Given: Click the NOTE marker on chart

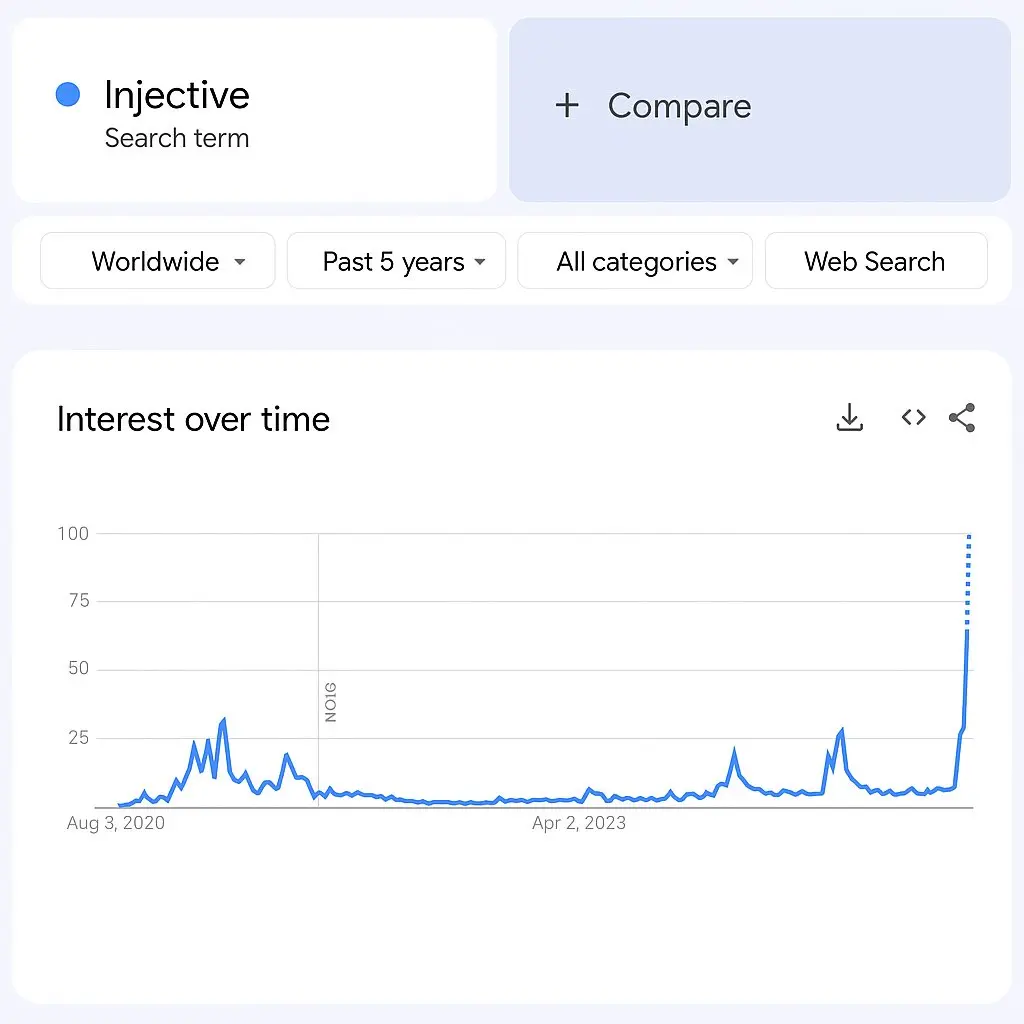Looking at the screenshot, I should [x=330, y=702].
